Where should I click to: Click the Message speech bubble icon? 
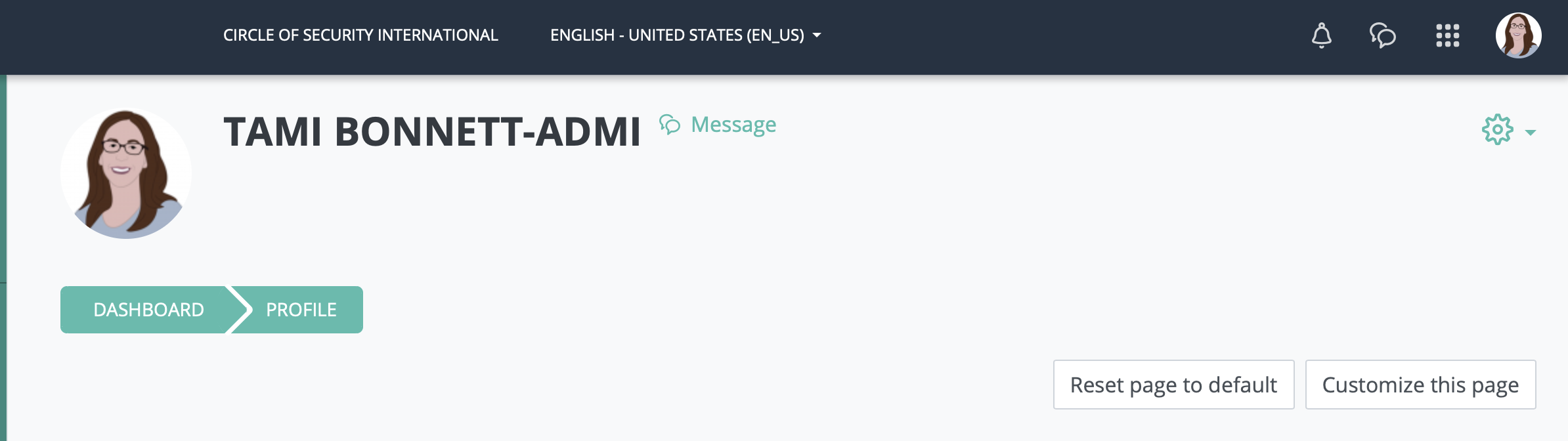tap(670, 125)
